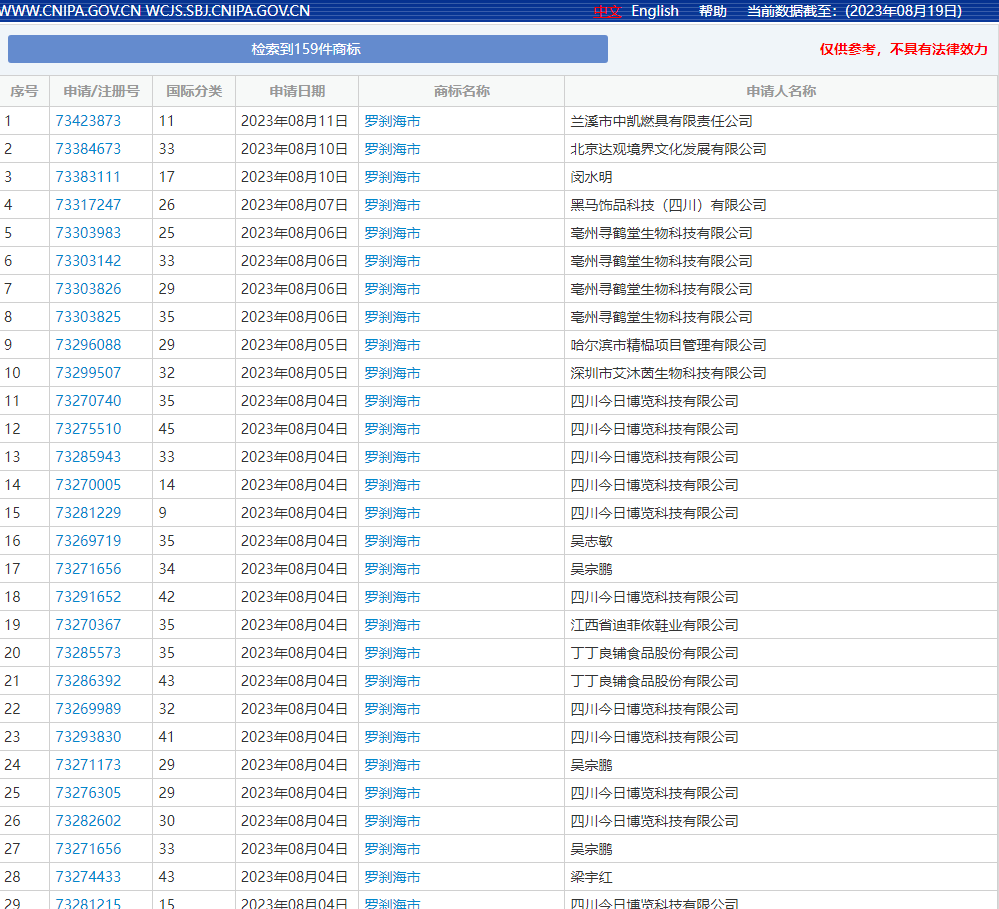Click the 申请/注册号 column header
The width and height of the screenshot is (999, 909).
[x=101, y=91]
